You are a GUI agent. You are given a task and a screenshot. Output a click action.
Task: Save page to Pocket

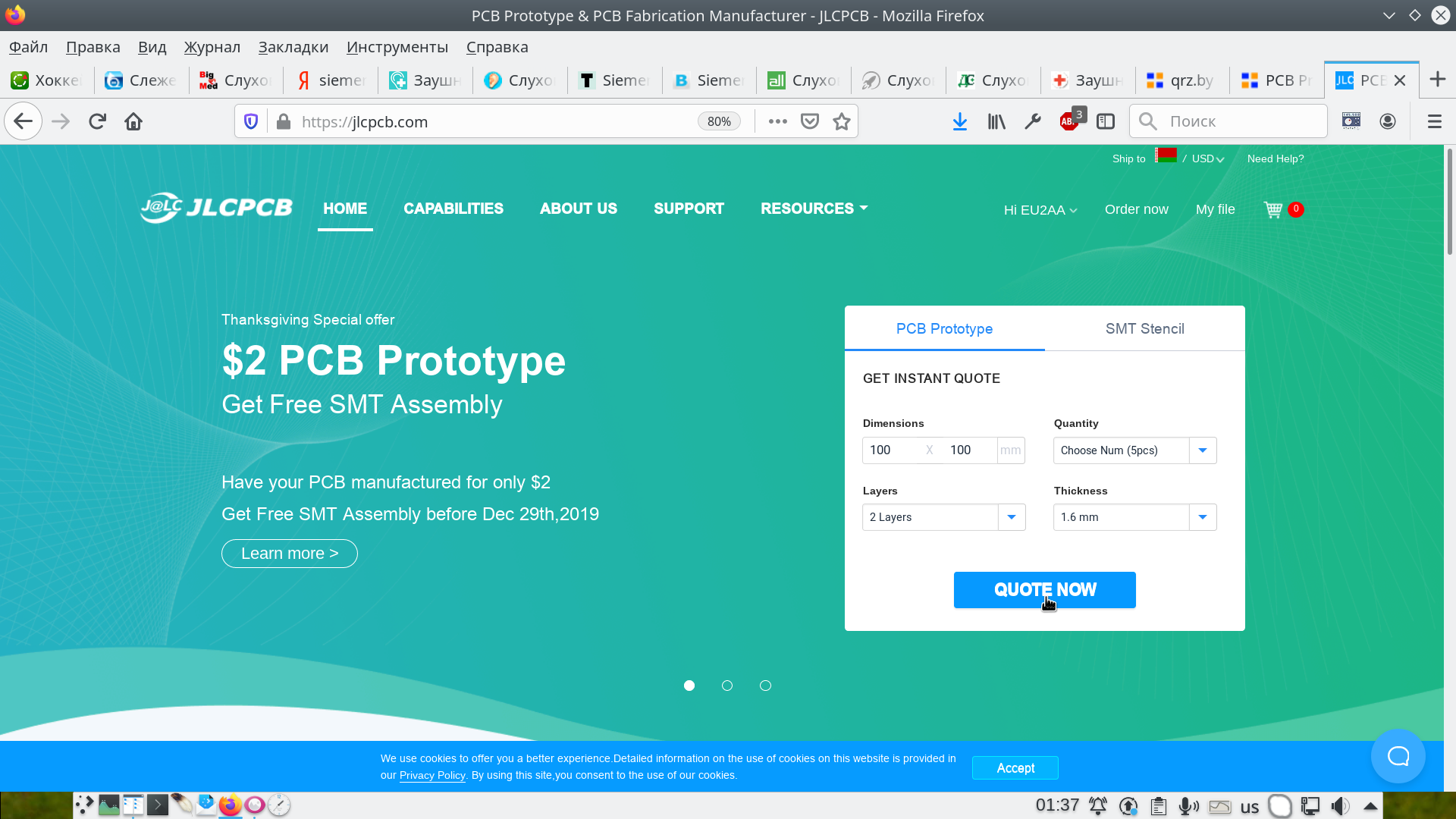pyautogui.click(x=810, y=121)
